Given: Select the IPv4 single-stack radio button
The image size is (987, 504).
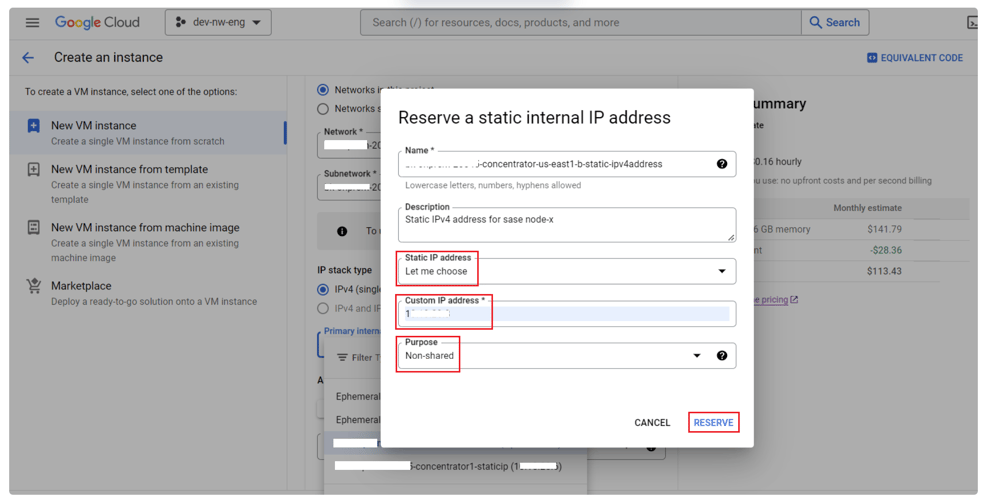Looking at the screenshot, I should [323, 289].
